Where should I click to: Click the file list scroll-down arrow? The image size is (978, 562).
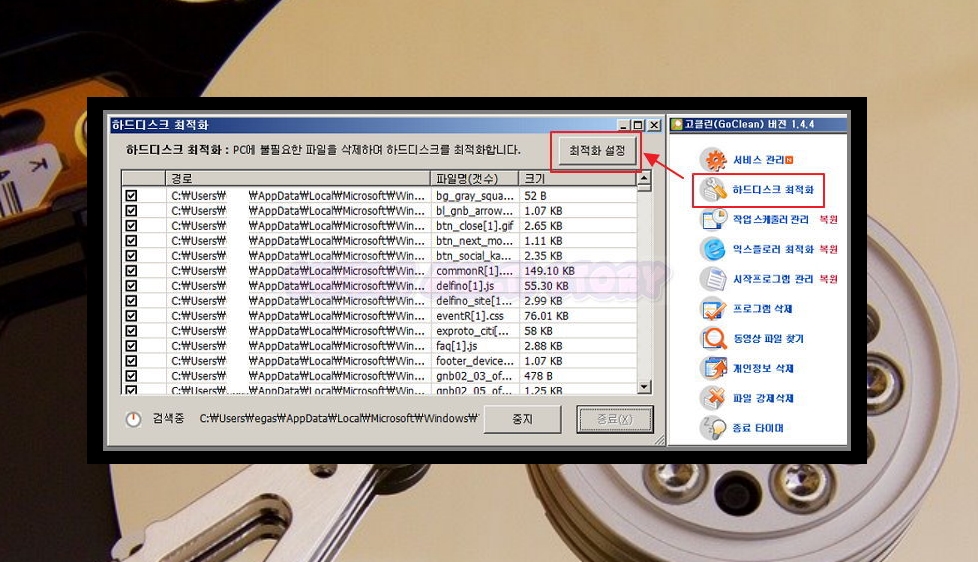click(x=644, y=387)
